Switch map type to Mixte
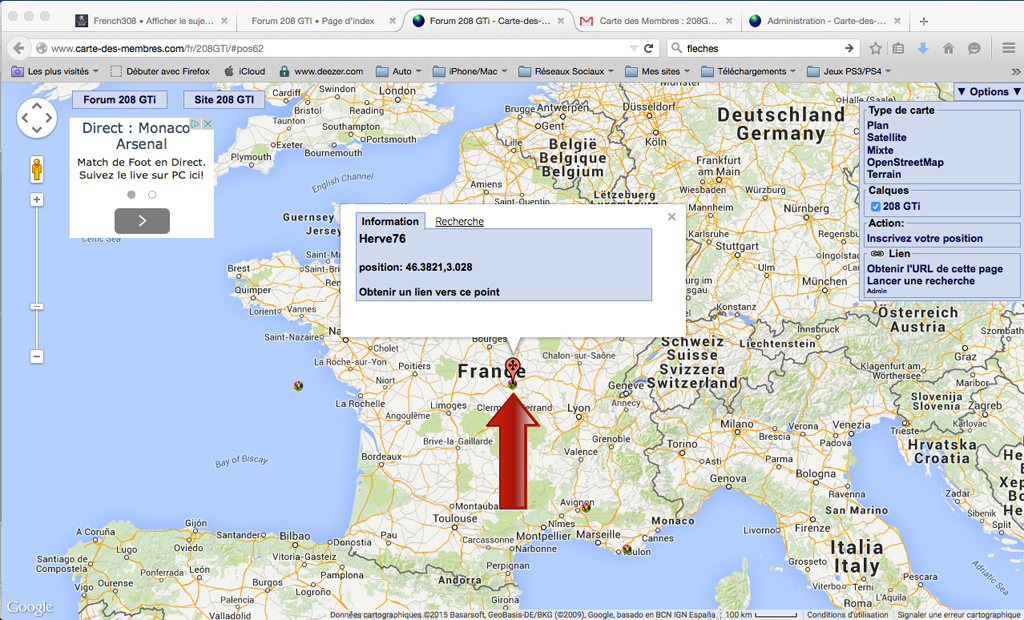 click(x=880, y=150)
